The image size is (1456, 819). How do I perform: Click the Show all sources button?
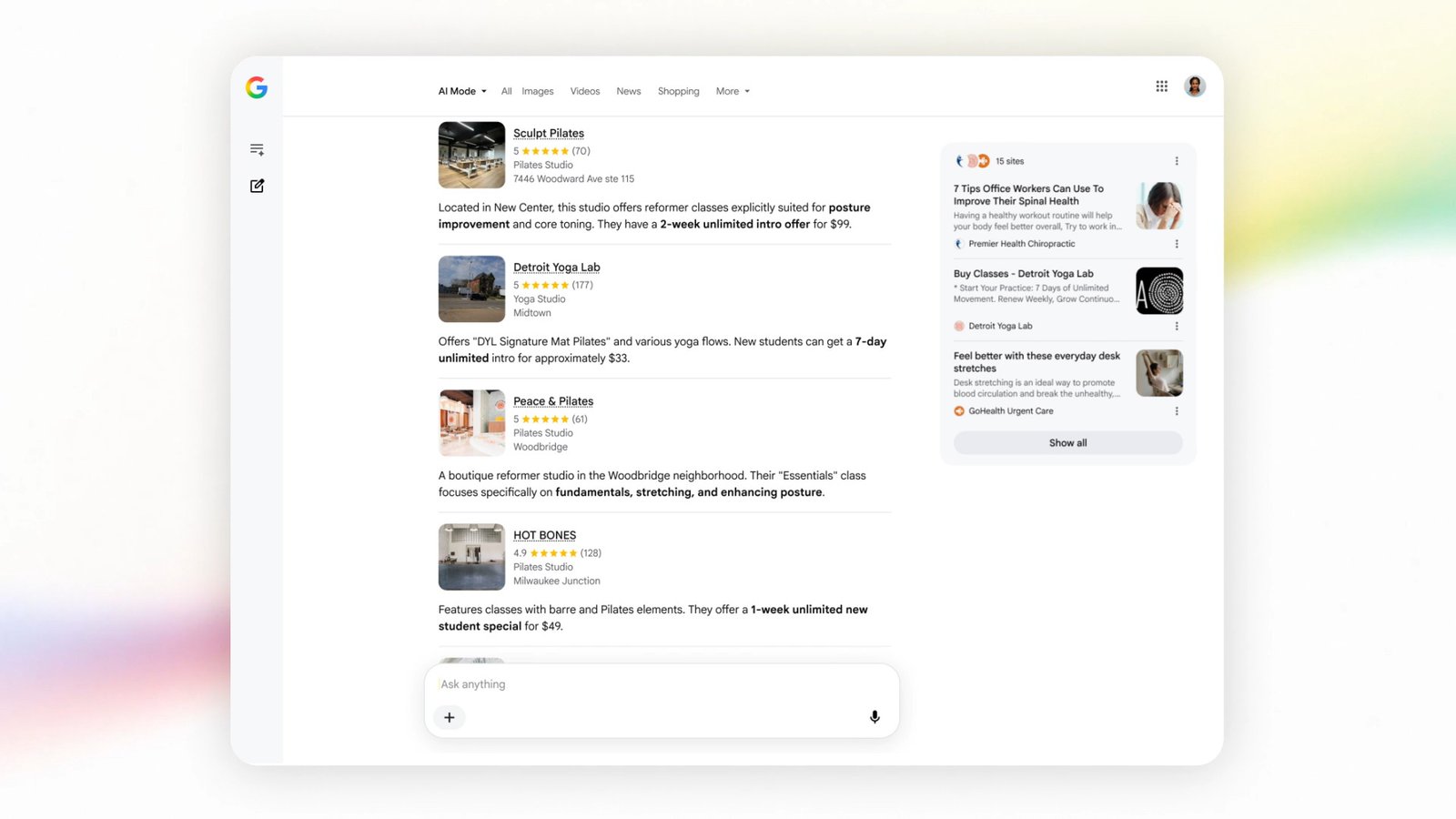tap(1068, 443)
